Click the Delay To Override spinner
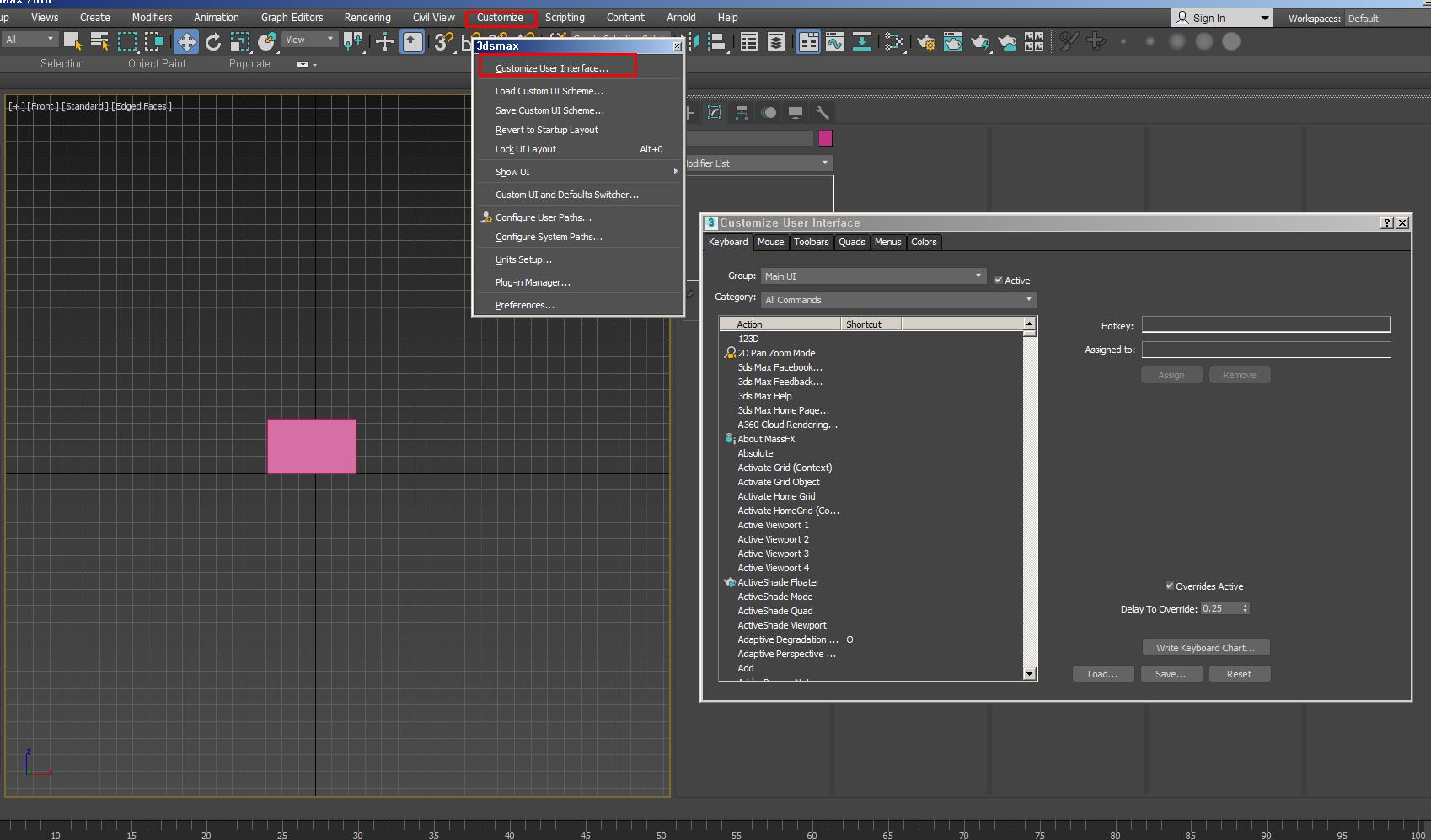Viewport: 1431px width, 840px height. 1246,608
